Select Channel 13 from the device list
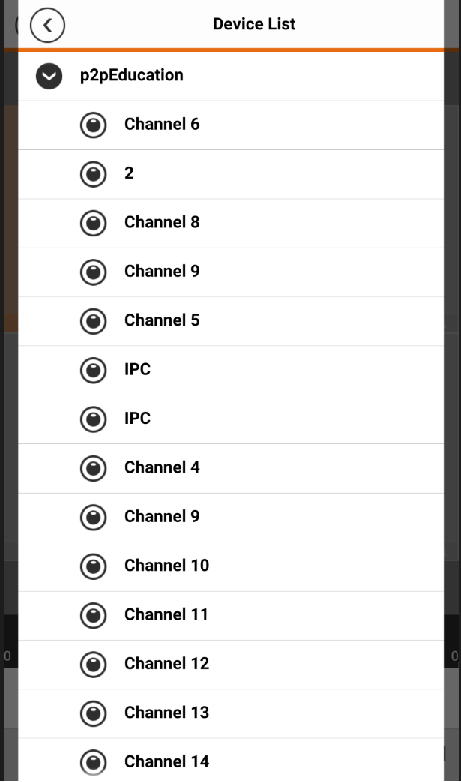Viewport: 461px width, 782px height. (x=231, y=713)
